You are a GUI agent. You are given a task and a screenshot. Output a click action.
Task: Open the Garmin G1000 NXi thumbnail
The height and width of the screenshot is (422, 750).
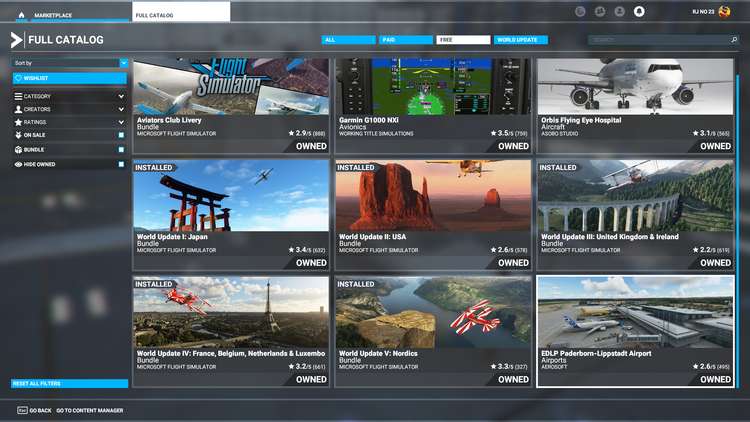tap(433, 87)
